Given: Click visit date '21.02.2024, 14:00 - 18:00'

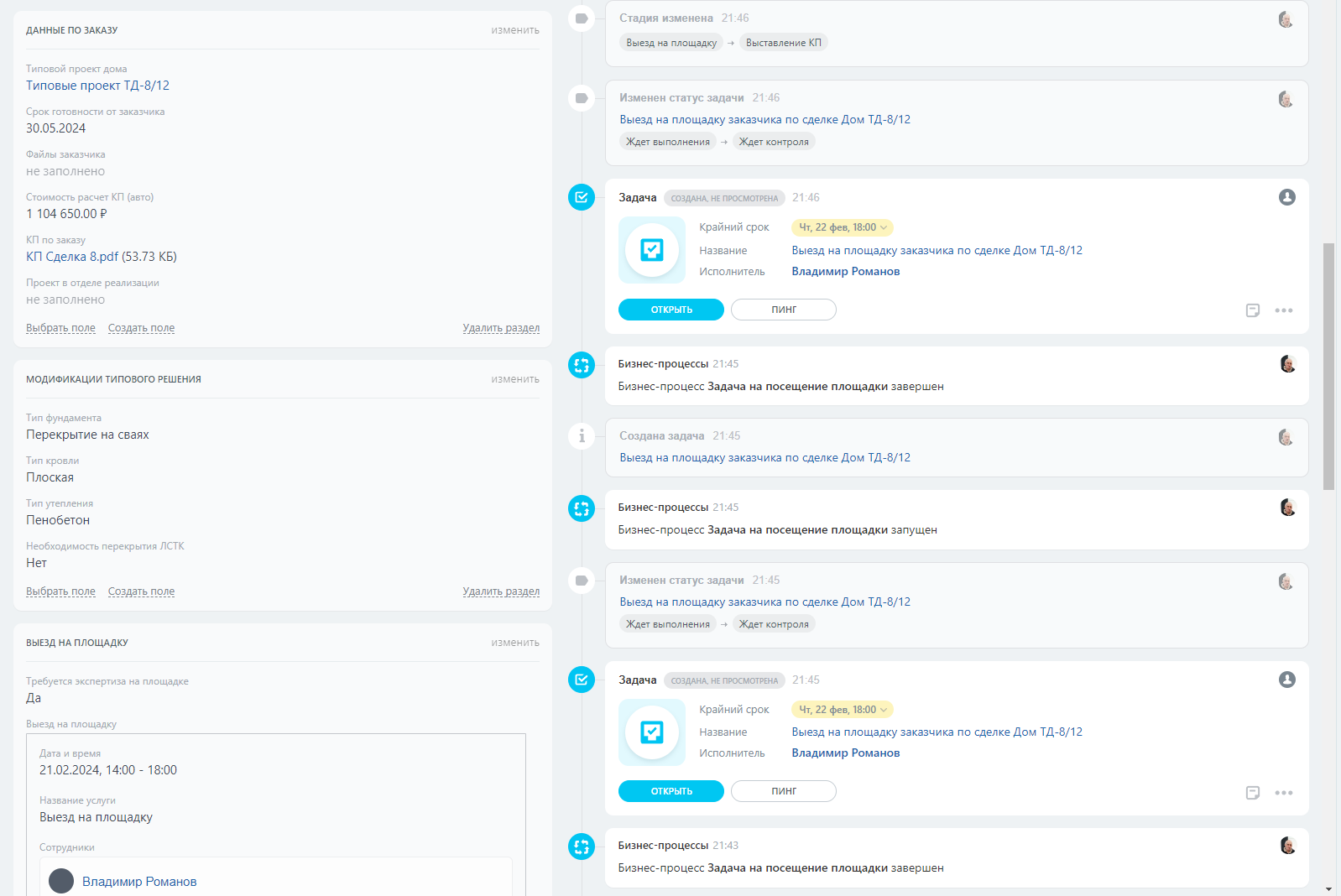Looking at the screenshot, I should pyautogui.click(x=108, y=770).
